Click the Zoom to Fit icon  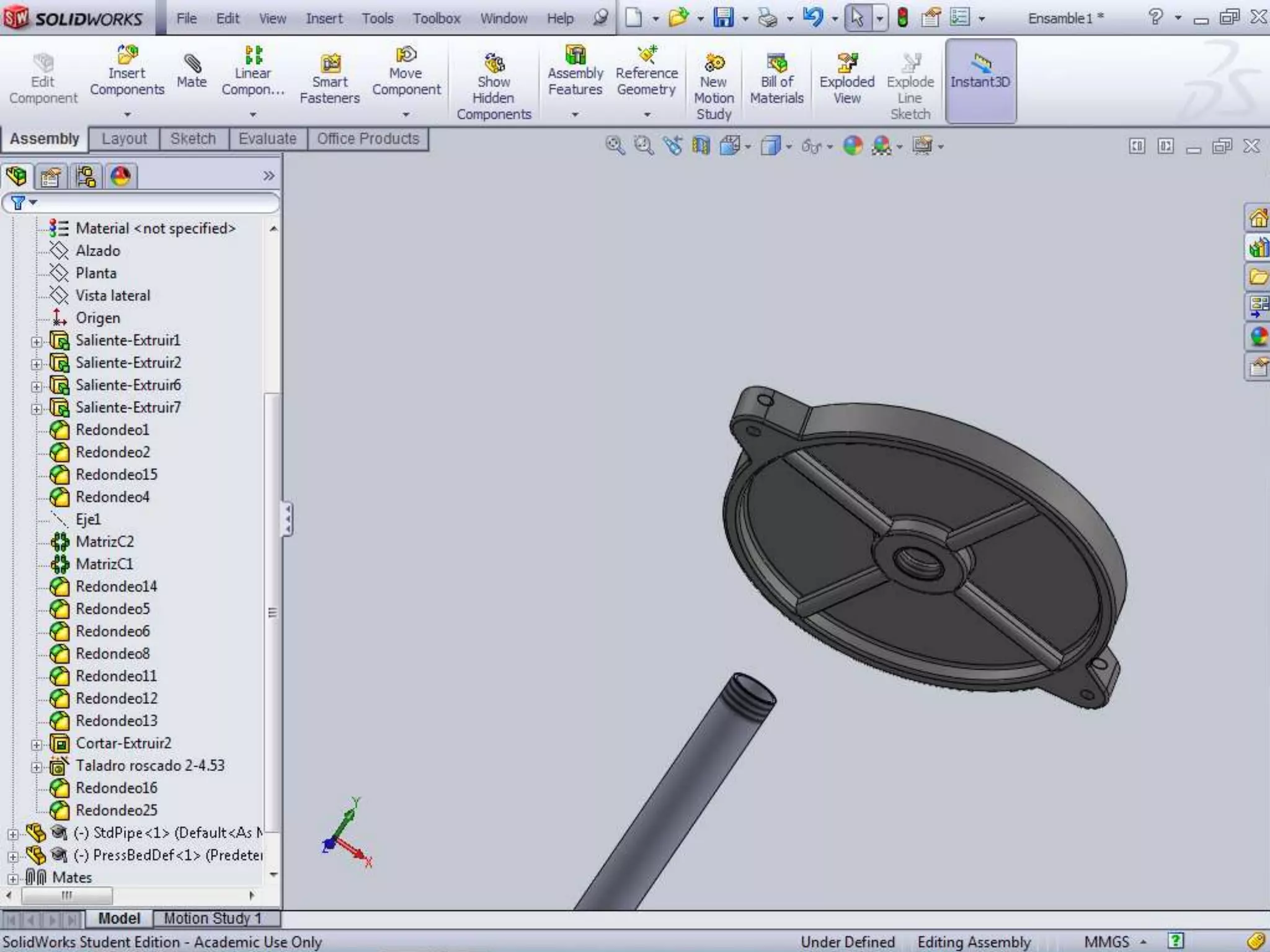click(615, 146)
